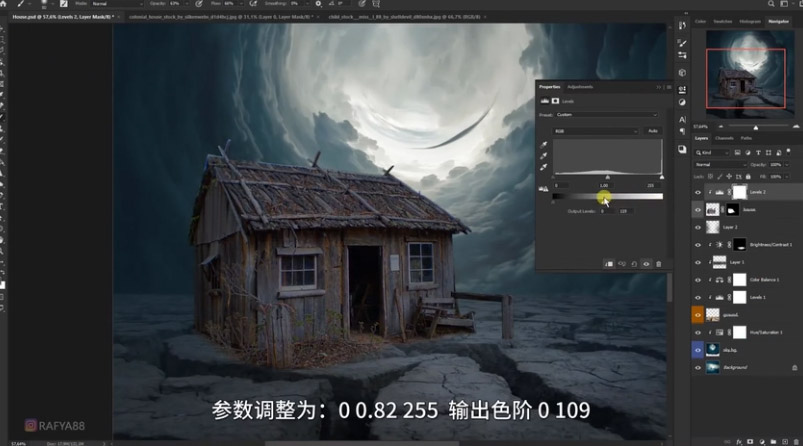The image size is (803, 446).
Task: Click the white point eyedropper in Properties
Action: [x=544, y=166]
